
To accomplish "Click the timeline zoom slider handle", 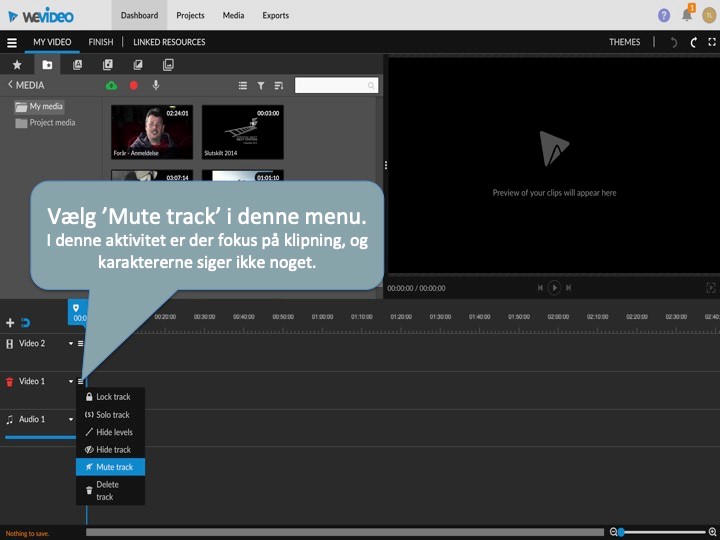I will point(621,532).
